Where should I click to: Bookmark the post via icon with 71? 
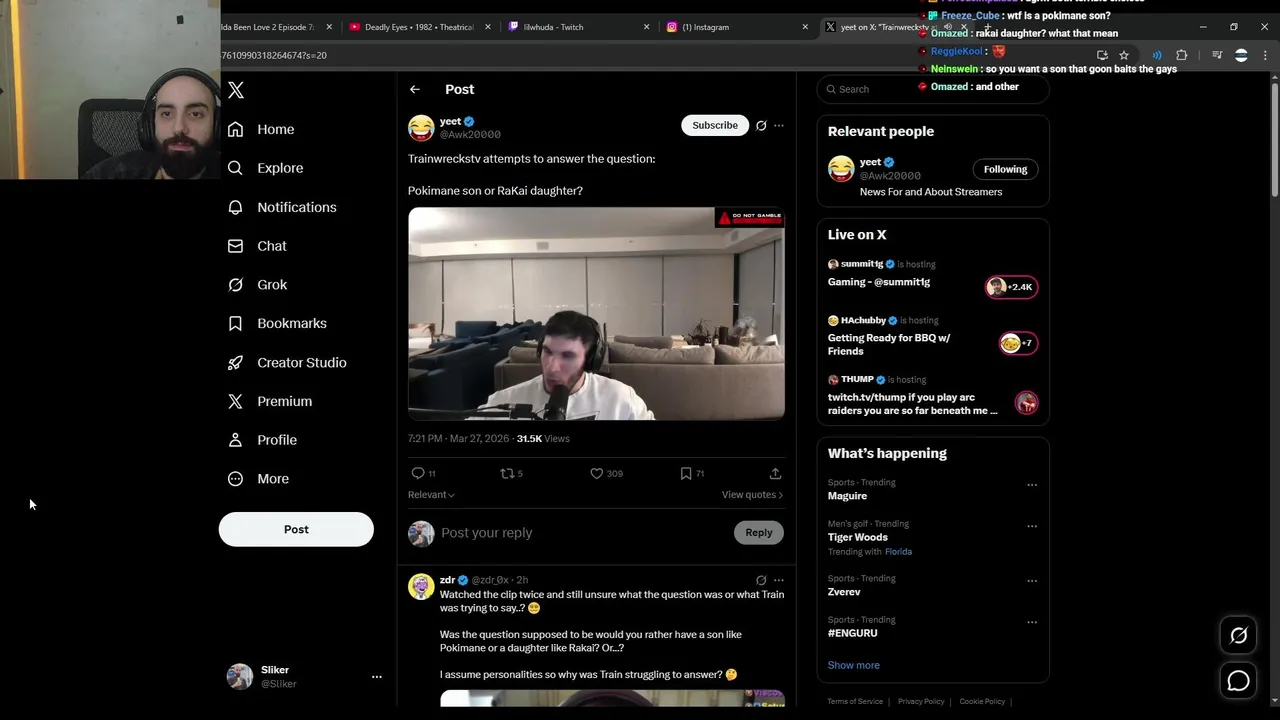[x=686, y=473]
